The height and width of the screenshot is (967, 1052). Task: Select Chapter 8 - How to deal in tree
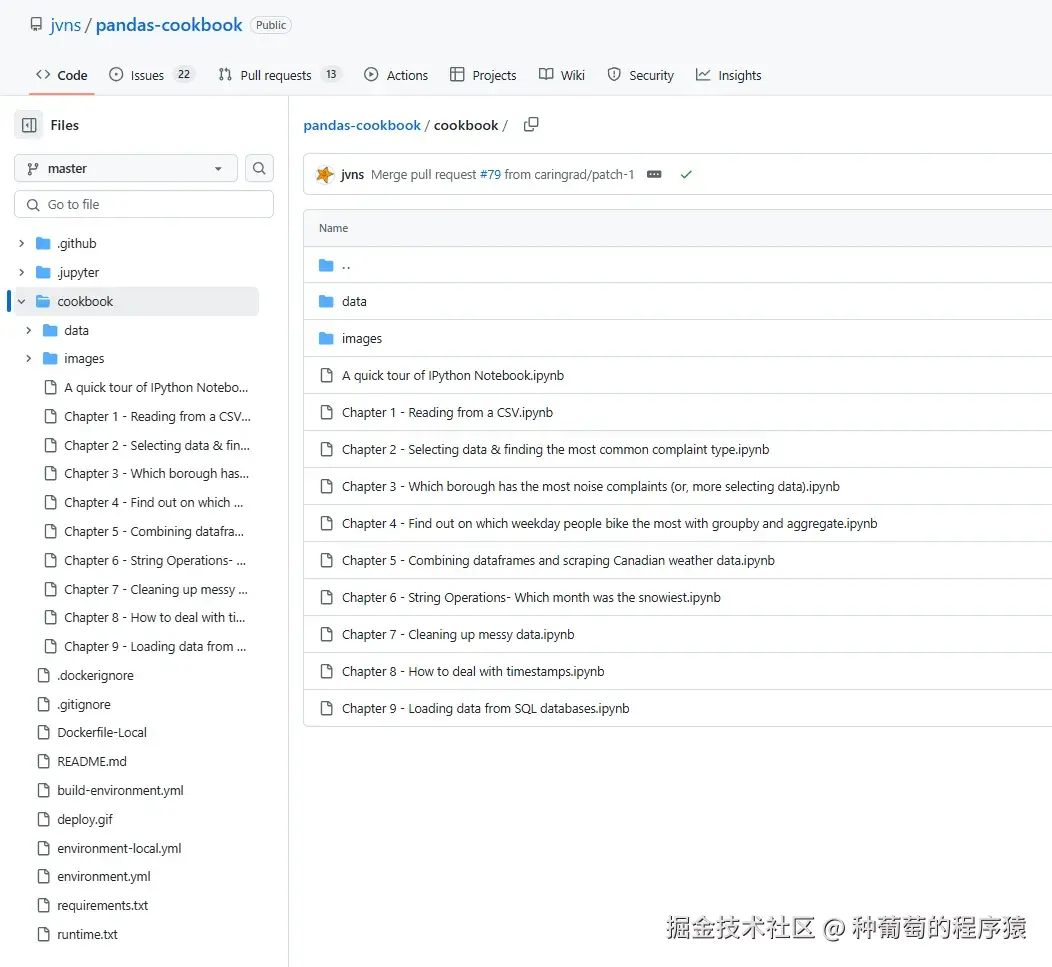tap(154, 617)
